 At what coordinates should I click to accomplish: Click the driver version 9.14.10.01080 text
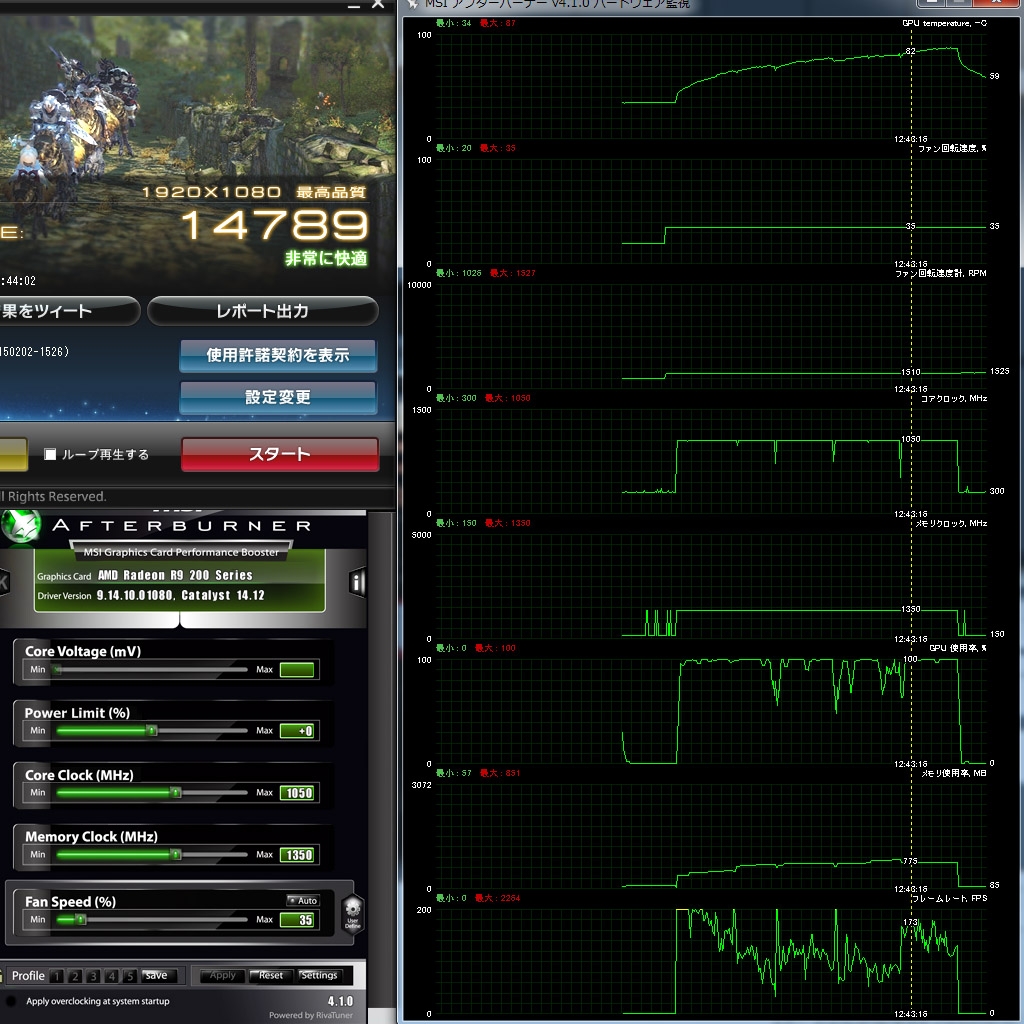(x=136, y=596)
